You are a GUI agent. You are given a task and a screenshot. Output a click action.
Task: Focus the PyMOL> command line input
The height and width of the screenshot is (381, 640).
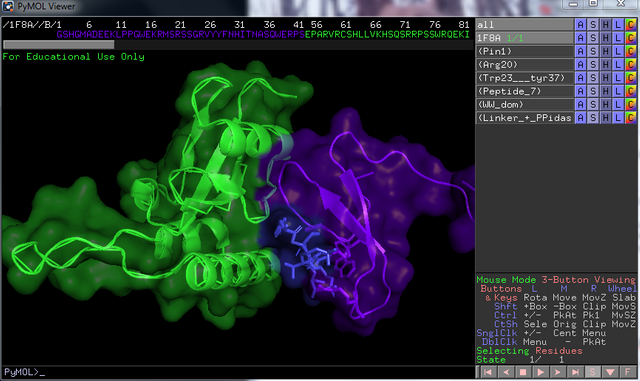(238, 372)
